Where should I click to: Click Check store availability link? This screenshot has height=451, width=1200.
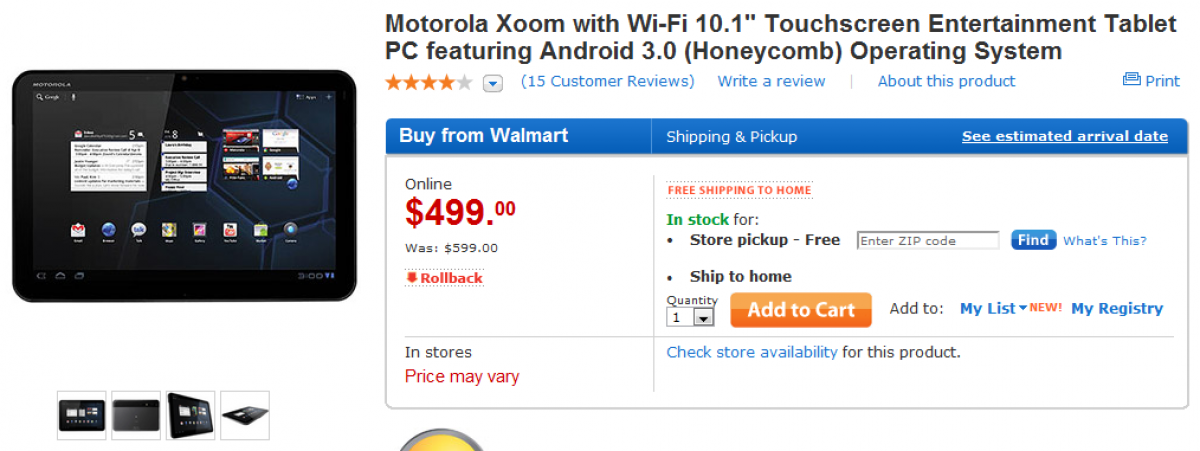[752, 352]
